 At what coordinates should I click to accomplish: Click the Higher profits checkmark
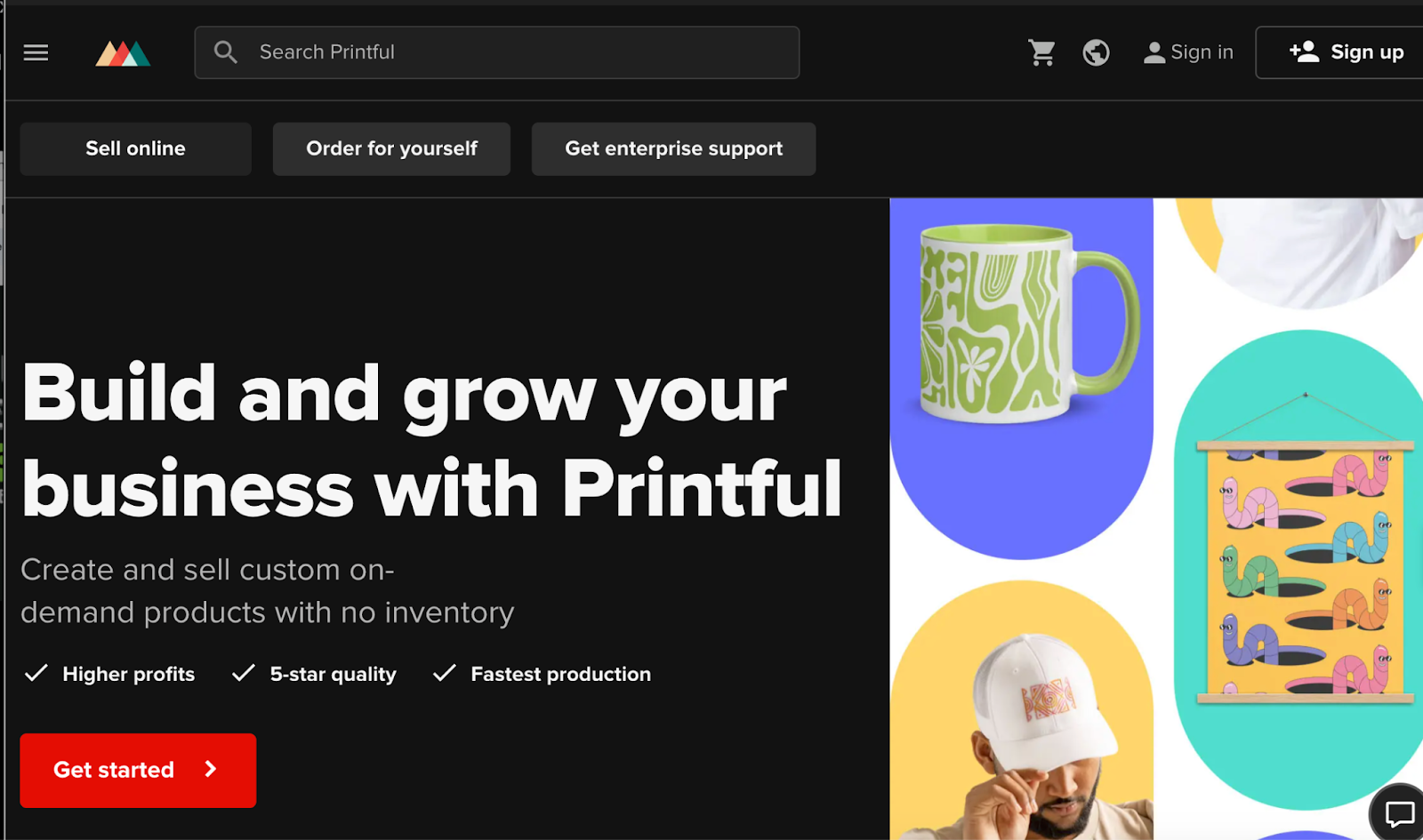point(37,673)
